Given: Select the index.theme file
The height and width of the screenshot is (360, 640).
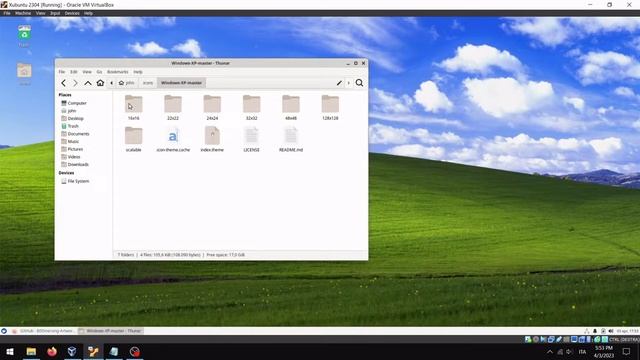Looking at the screenshot, I should pos(212,139).
